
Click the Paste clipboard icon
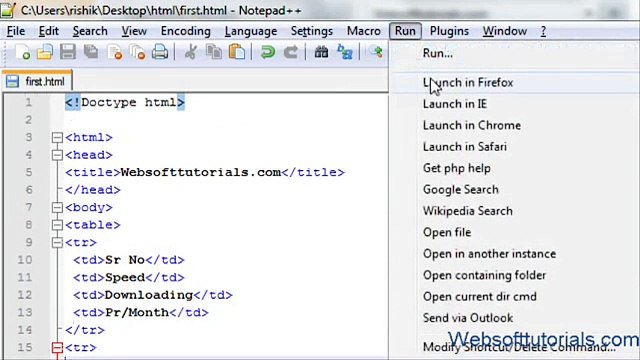(237, 52)
